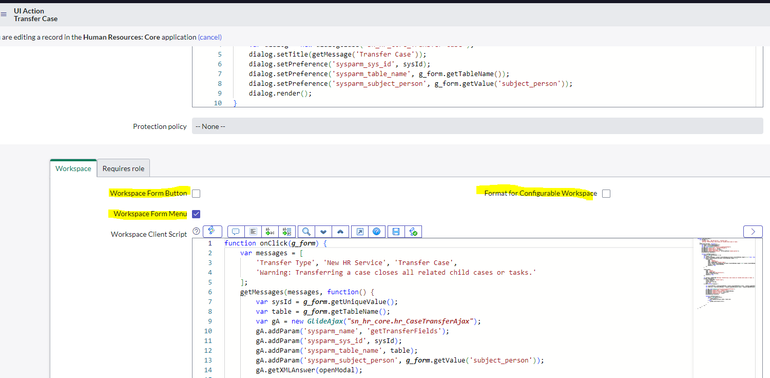This screenshot has height=378, width=770.
Task: Click the save script floppy disk icon
Action: coord(396,231)
